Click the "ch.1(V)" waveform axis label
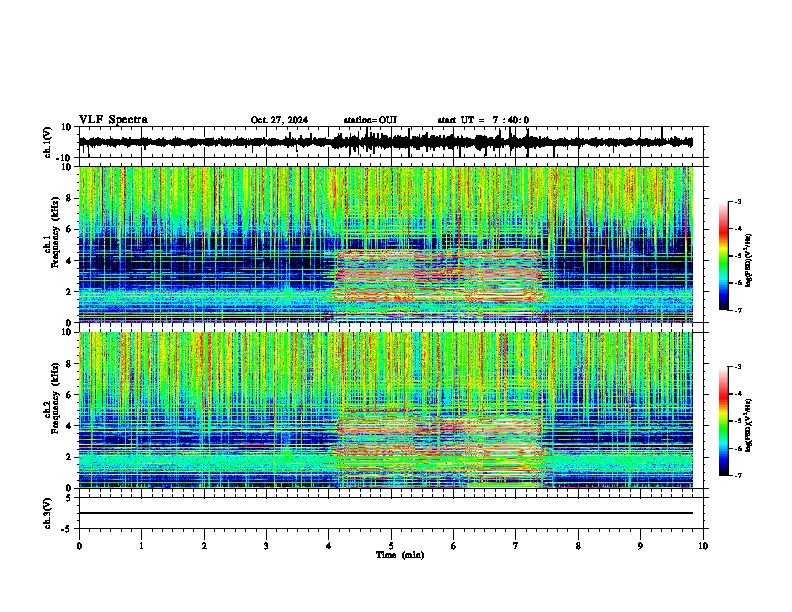Image resolution: width=792 pixels, height=612 pixels. (x=48, y=142)
